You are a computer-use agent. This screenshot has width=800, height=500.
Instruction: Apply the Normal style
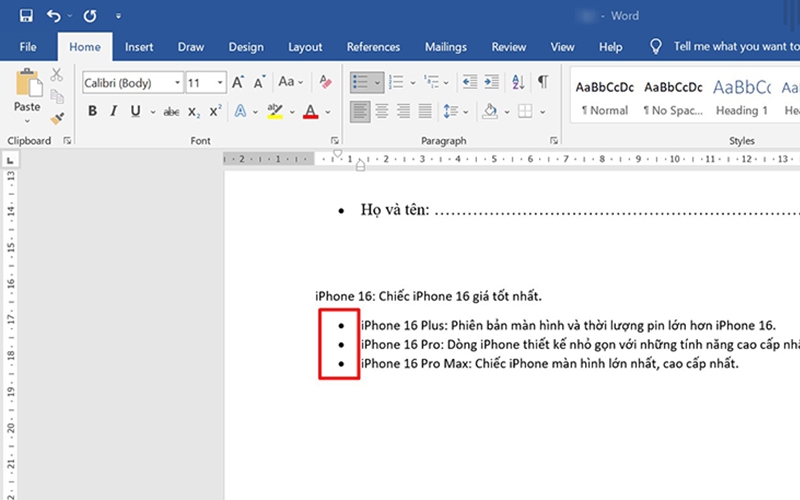[605, 98]
